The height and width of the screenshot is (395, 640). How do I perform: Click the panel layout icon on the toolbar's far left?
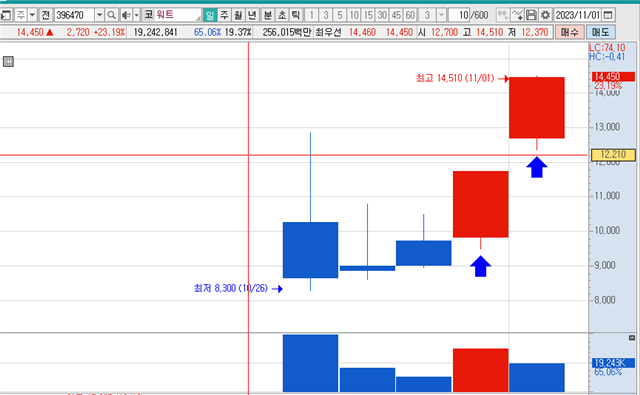(6, 16)
